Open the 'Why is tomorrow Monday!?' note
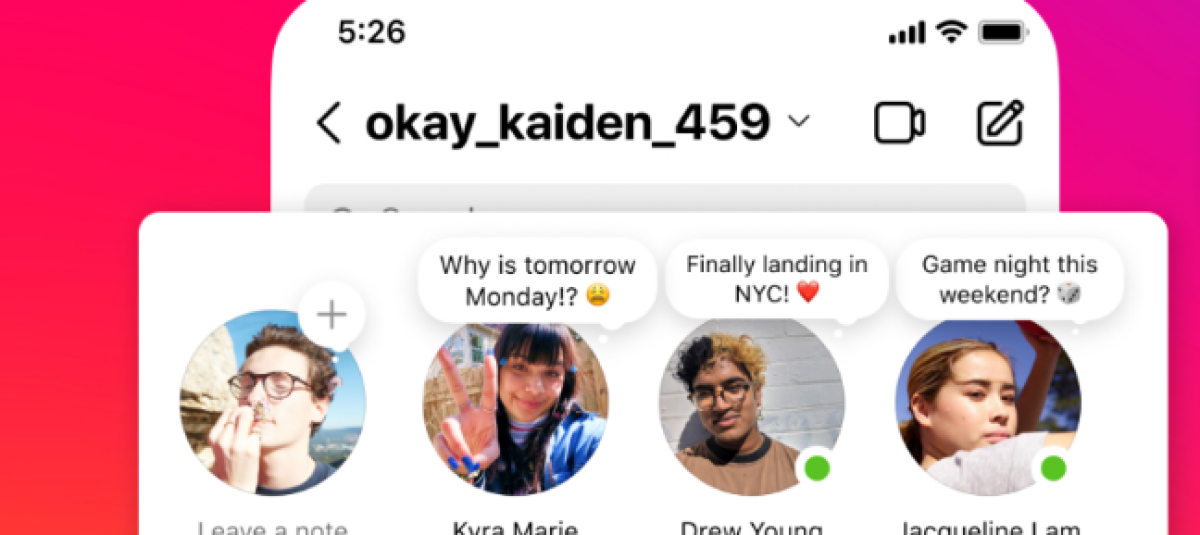The image size is (1200, 535). click(537, 281)
